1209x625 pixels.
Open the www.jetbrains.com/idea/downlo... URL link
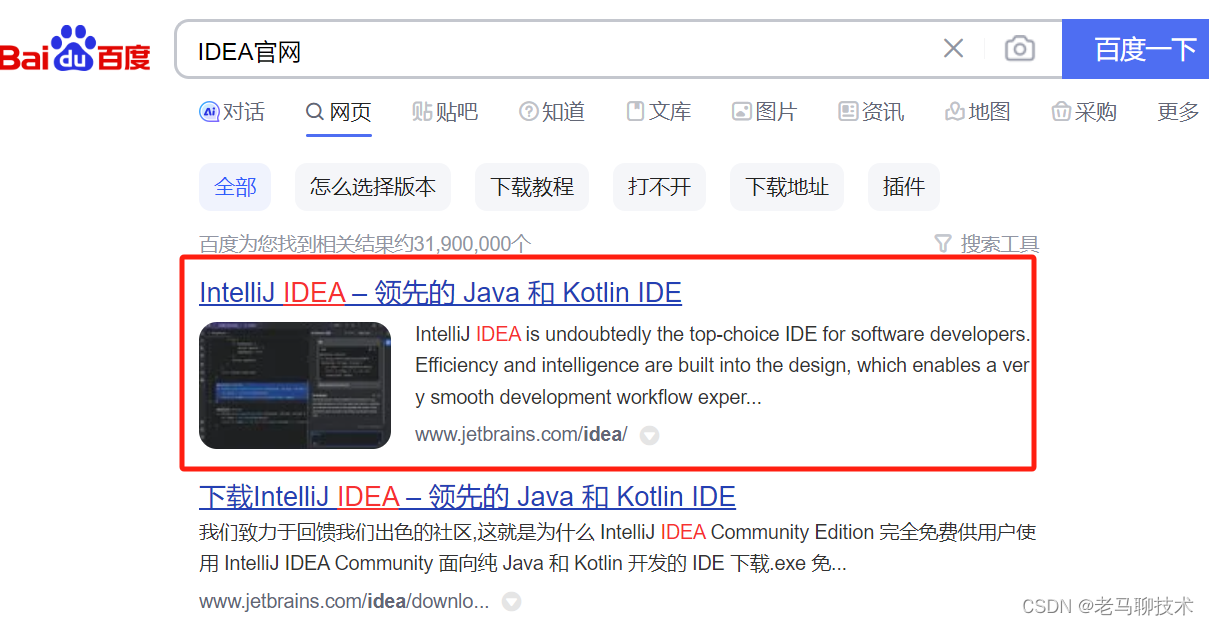[x=344, y=602]
